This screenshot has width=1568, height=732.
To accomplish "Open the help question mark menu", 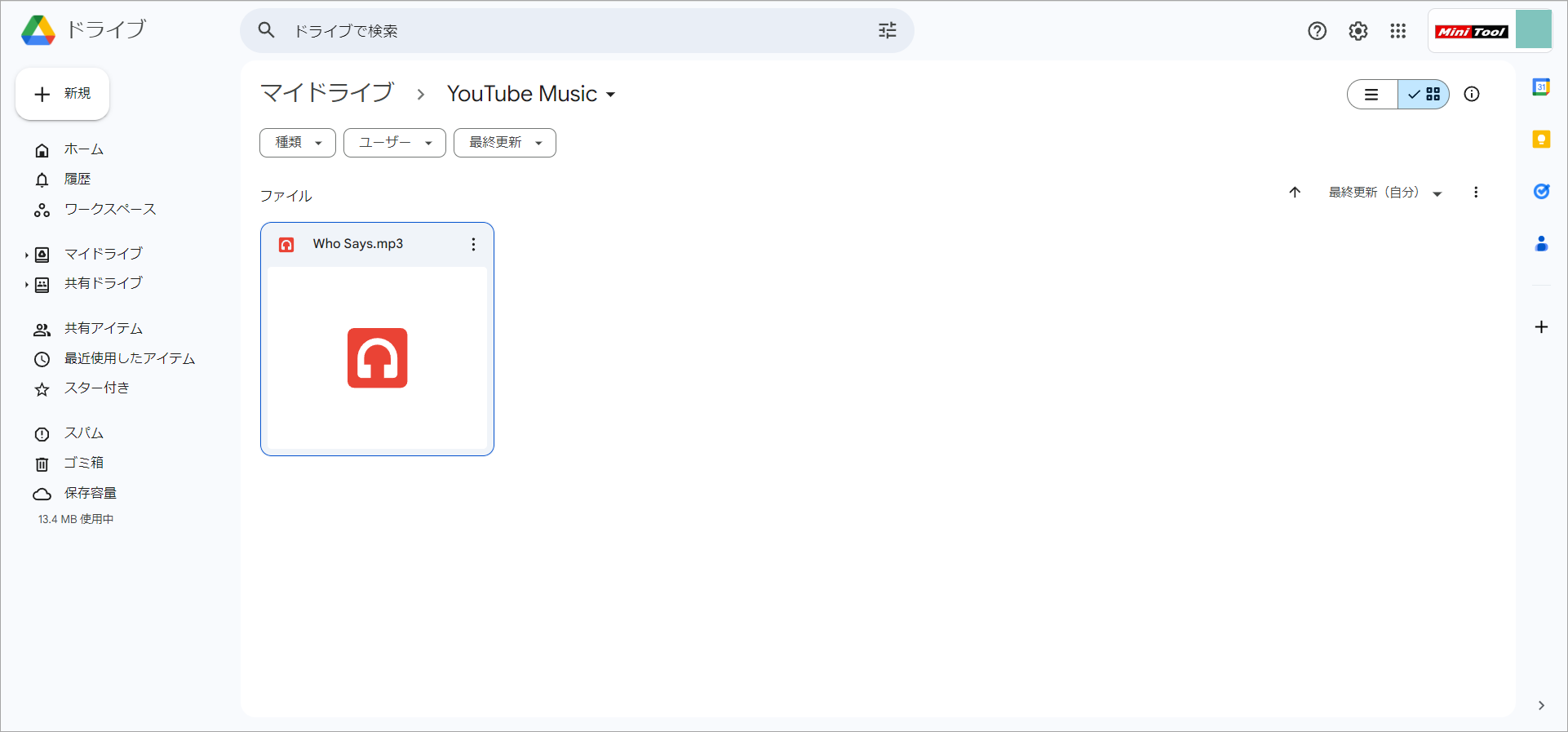I will point(1317,31).
